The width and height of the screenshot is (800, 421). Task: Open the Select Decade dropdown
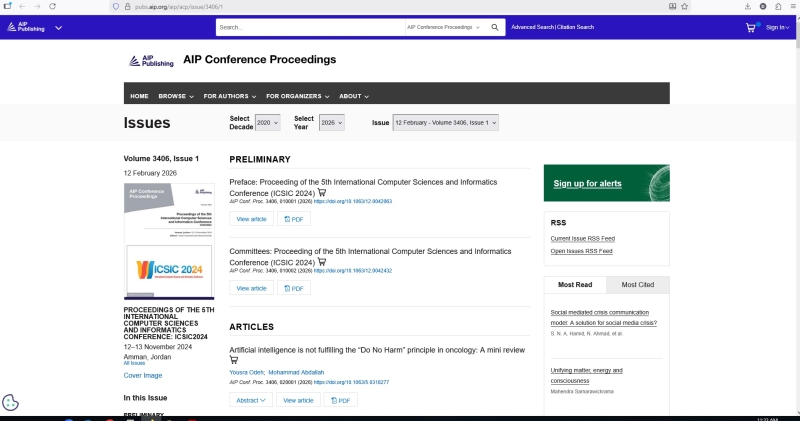tap(268, 123)
